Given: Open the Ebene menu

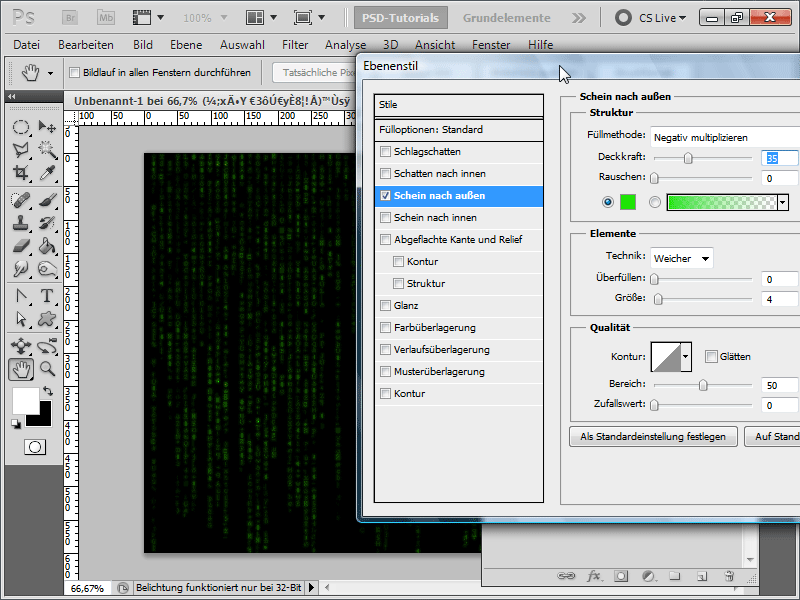Looking at the screenshot, I should 186,45.
